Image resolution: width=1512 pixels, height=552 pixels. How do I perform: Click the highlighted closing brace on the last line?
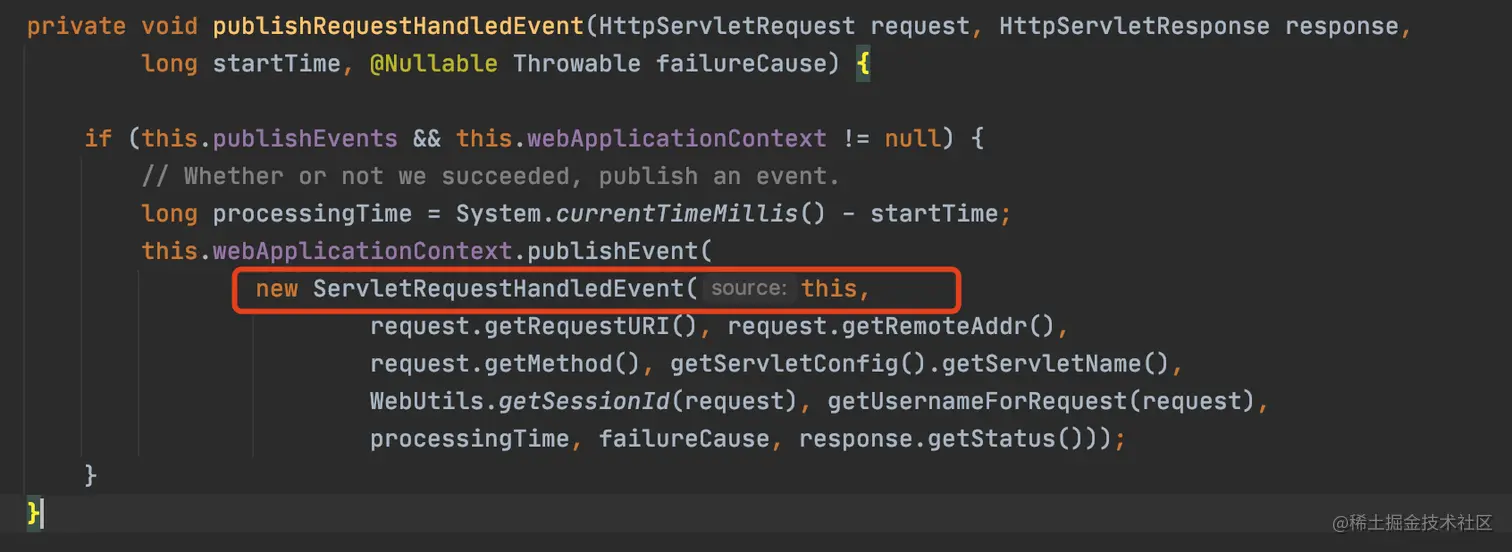33,513
